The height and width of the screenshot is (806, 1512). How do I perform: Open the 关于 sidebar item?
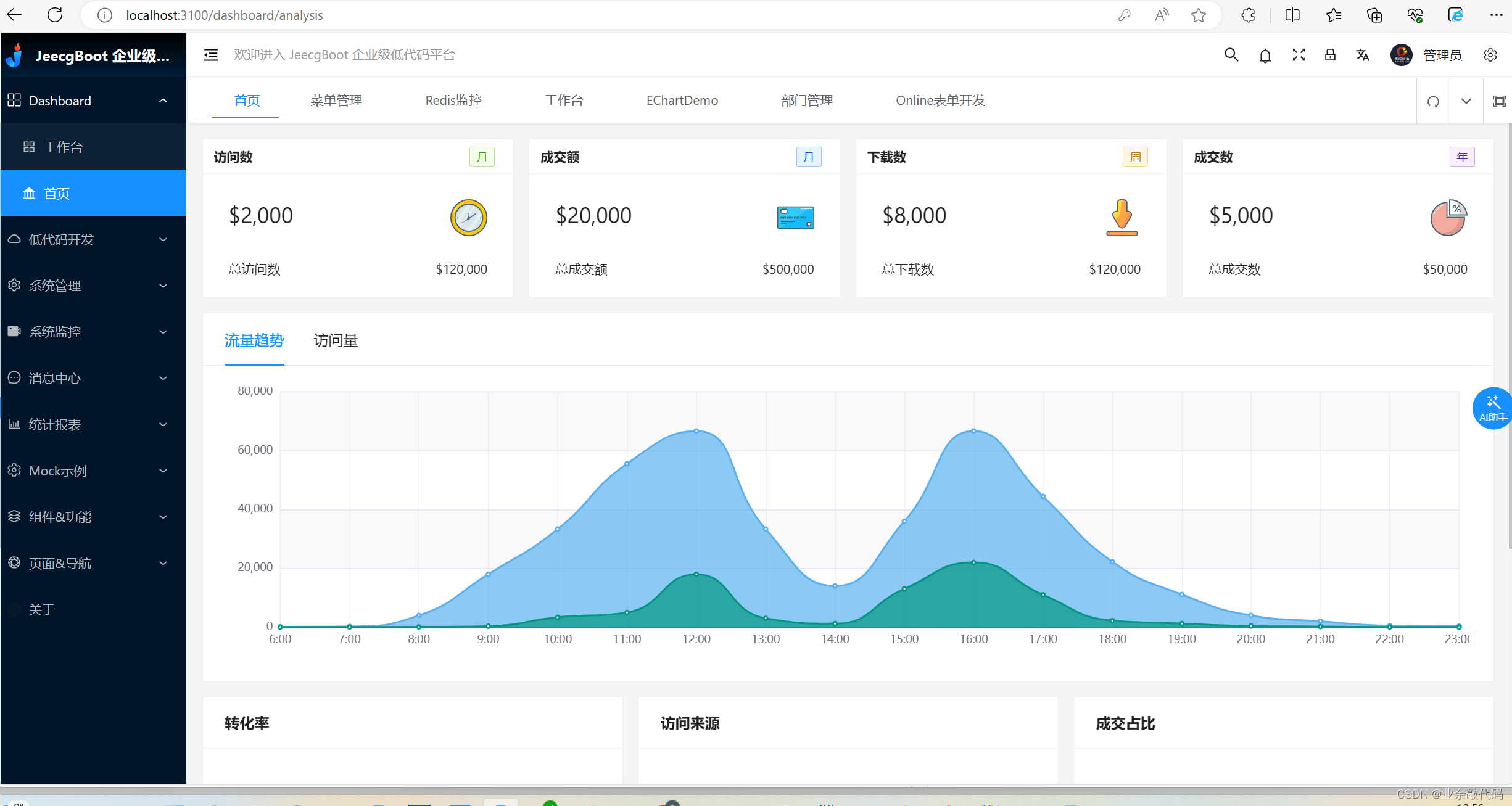coord(93,609)
